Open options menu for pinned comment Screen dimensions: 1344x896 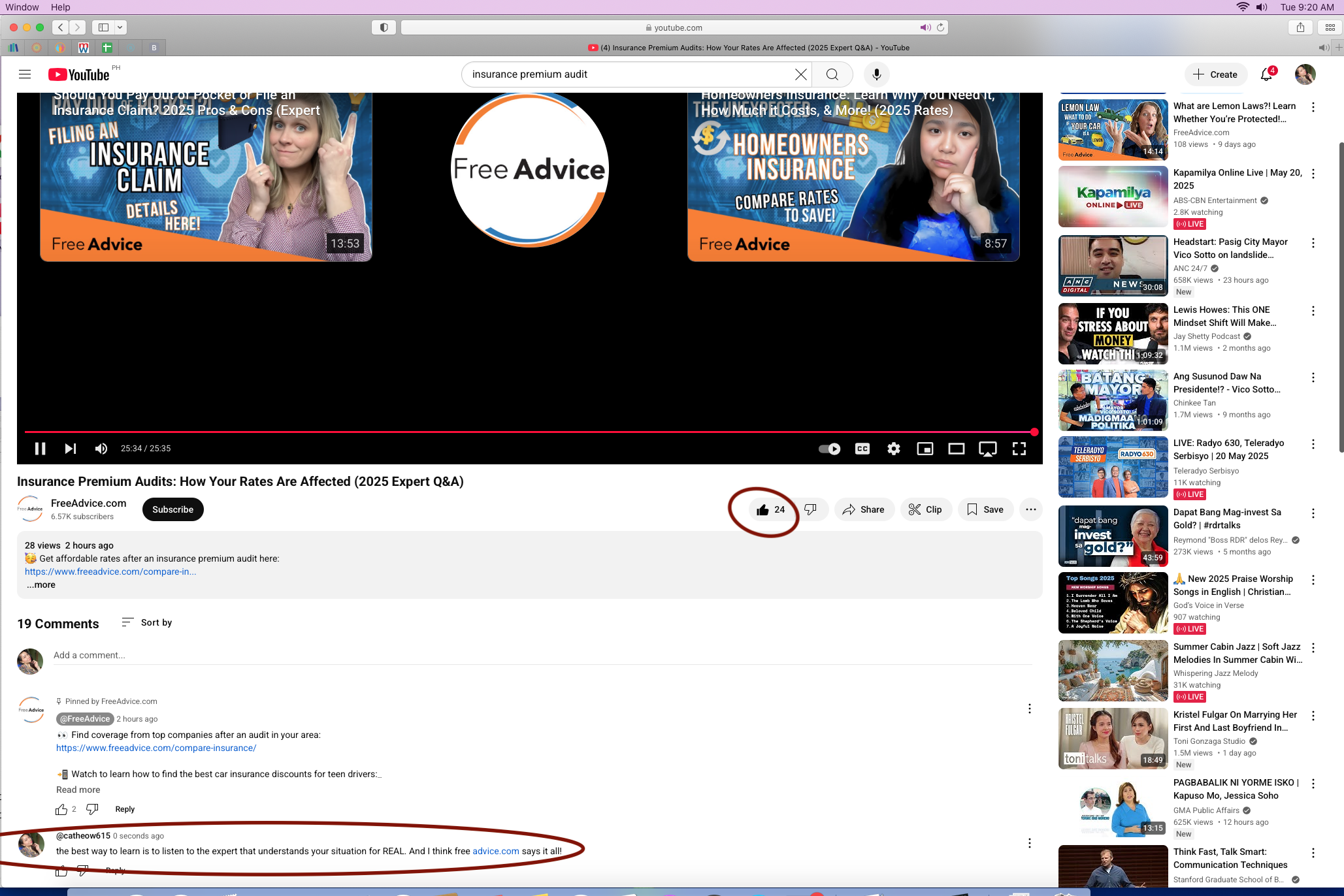(x=1030, y=709)
